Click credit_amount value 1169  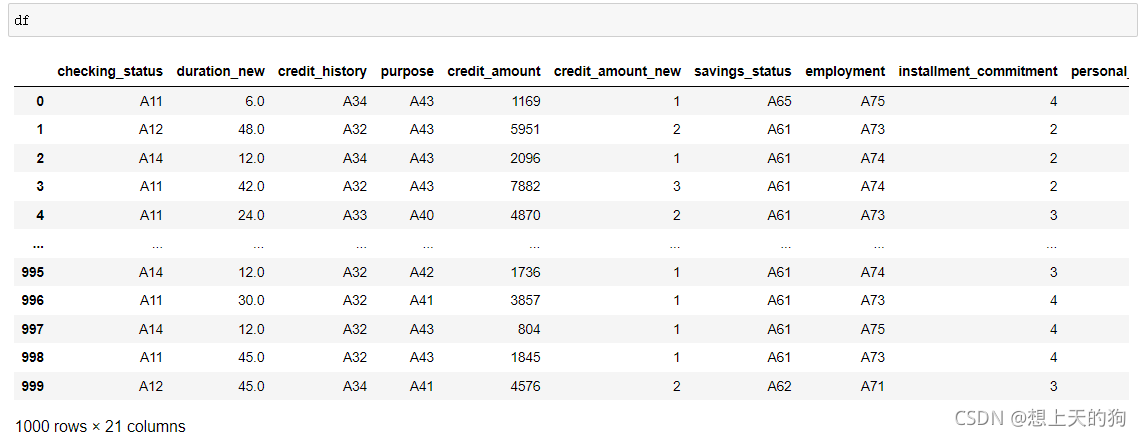coord(525,101)
